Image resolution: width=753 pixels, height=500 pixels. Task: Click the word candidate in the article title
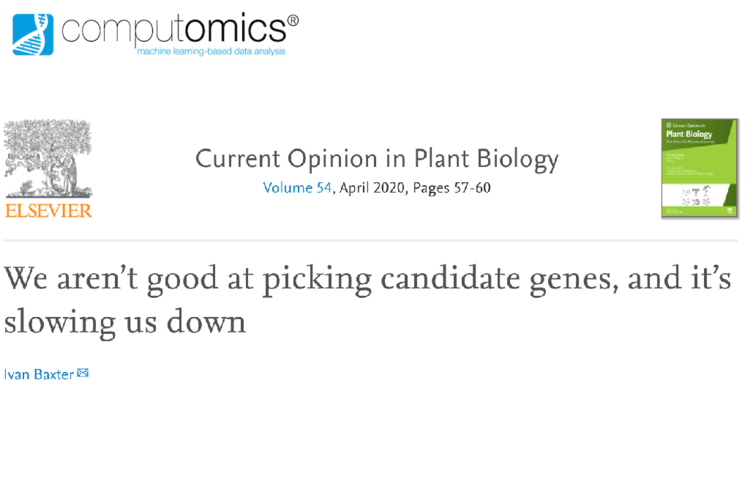click(450, 278)
